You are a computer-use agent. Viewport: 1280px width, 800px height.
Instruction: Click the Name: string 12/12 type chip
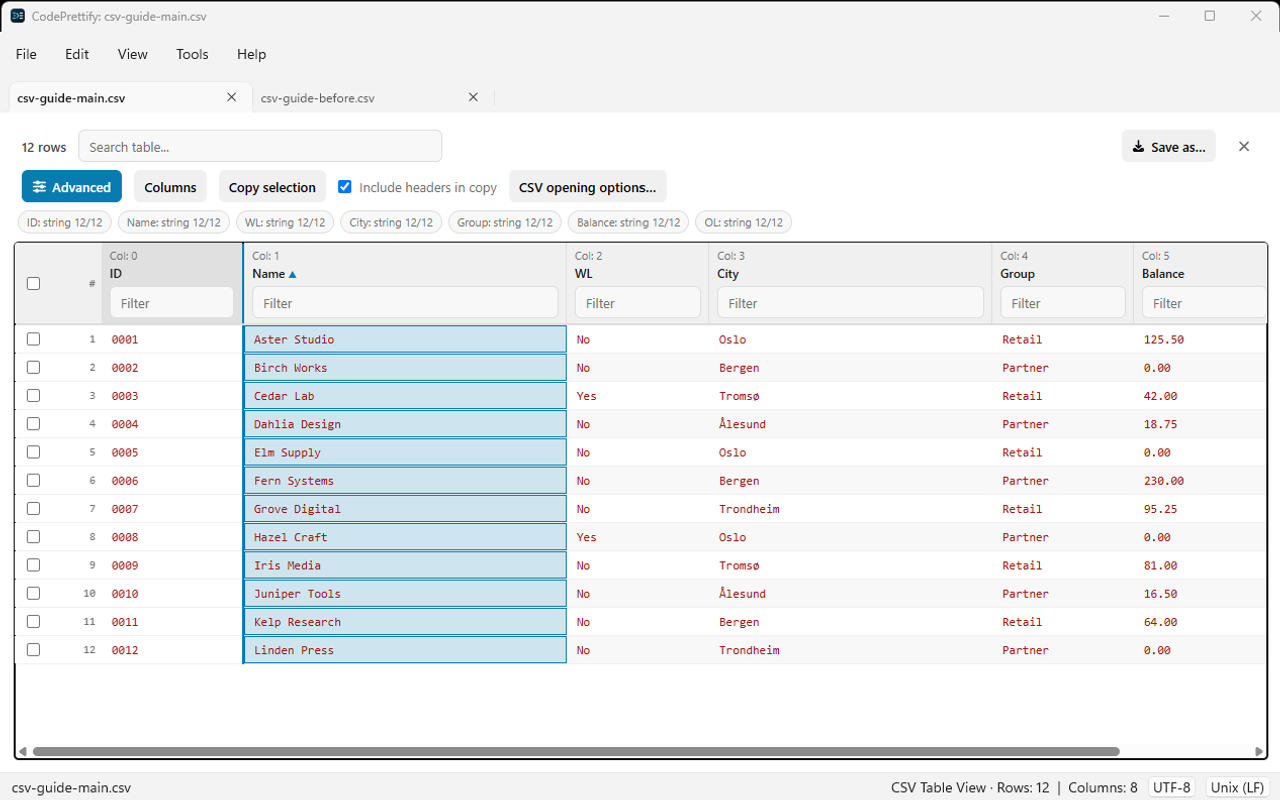(x=174, y=222)
